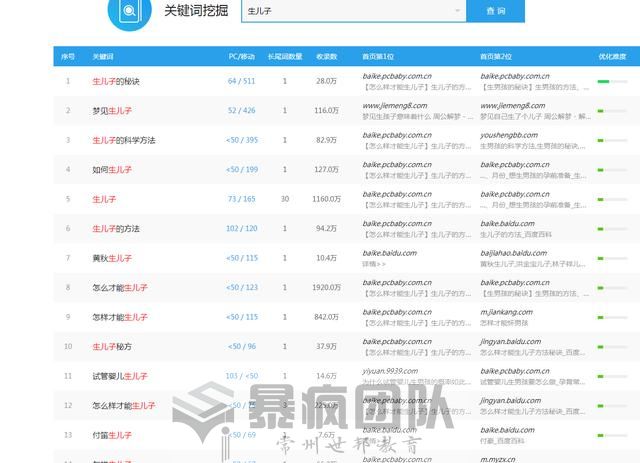This screenshot has width=640, height=463.
Task: Click PC/mobile index 103 / <50
Action: [x=242, y=376]
